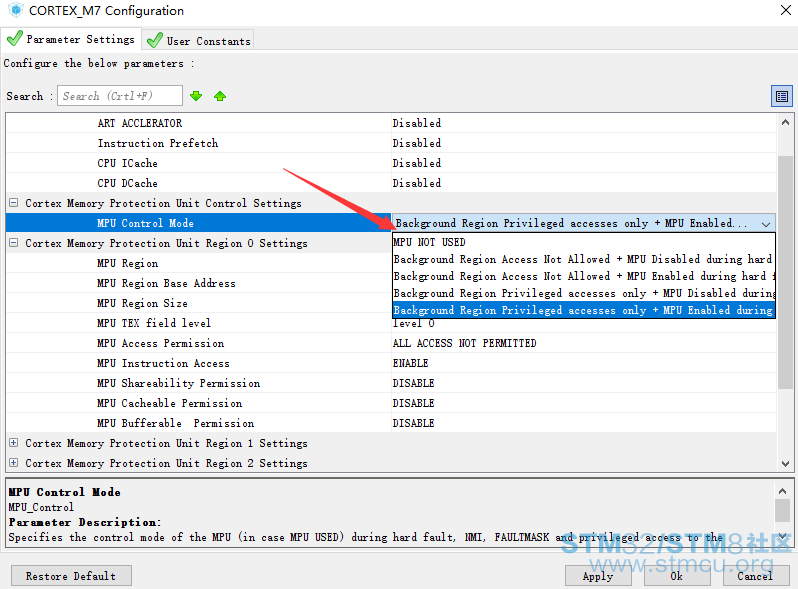This screenshot has width=798, height=589.
Task: Switch to the Parameter Settings tab
Action: 70,39
